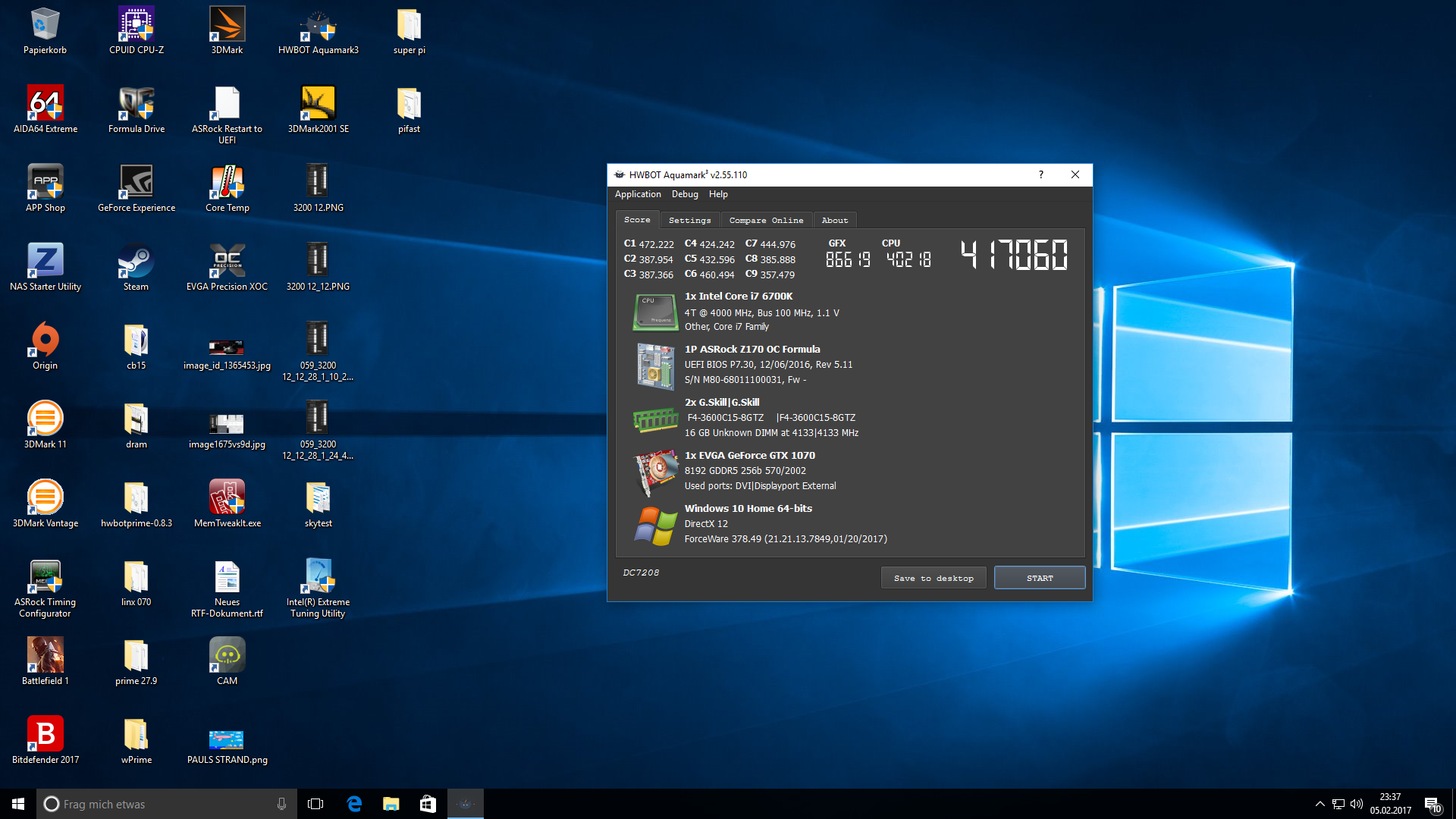The image size is (1456, 819).
Task: Click the Save to desktop button
Action: coord(934,578)
